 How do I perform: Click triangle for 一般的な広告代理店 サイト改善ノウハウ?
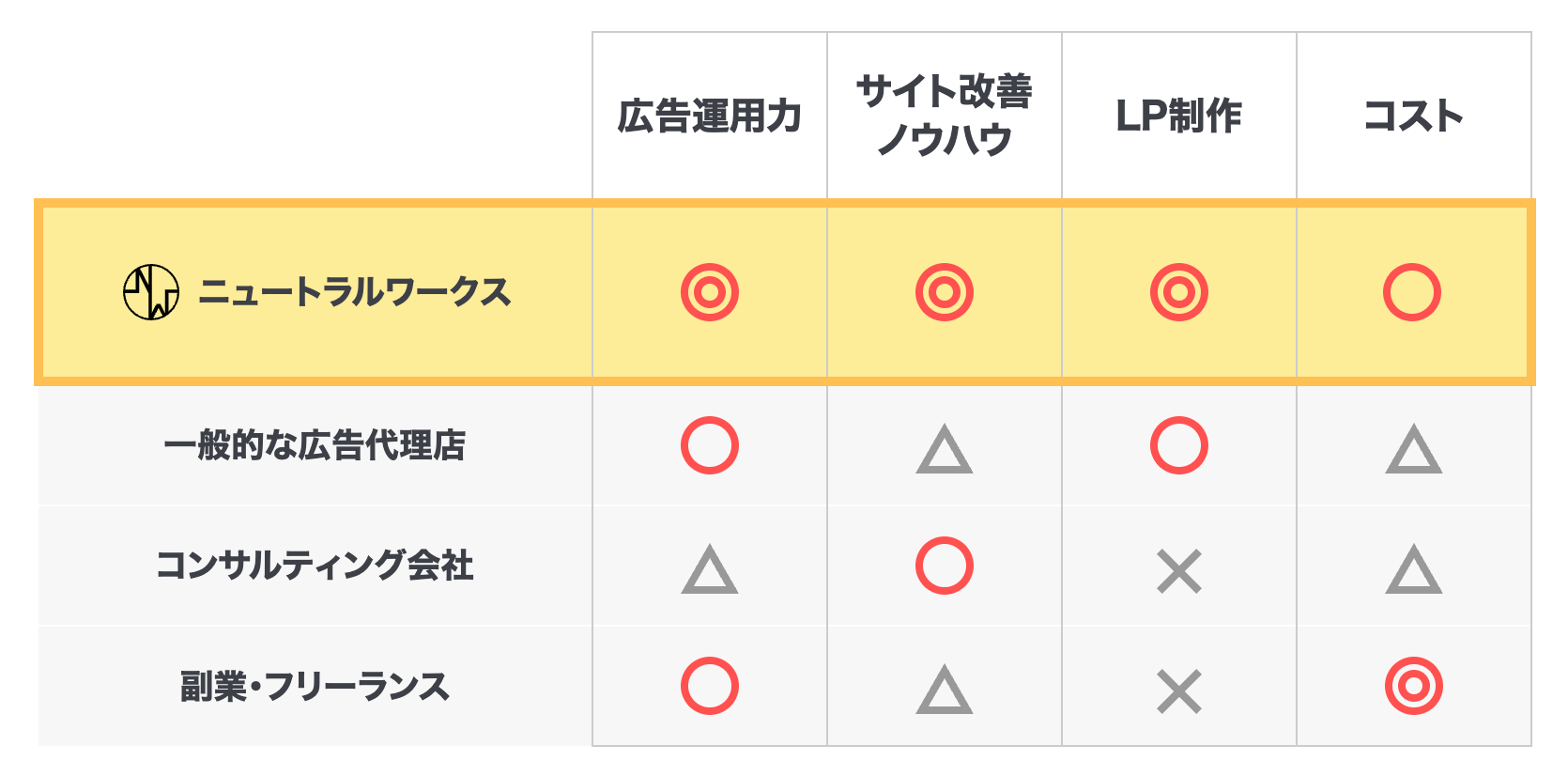click(945, 449)
